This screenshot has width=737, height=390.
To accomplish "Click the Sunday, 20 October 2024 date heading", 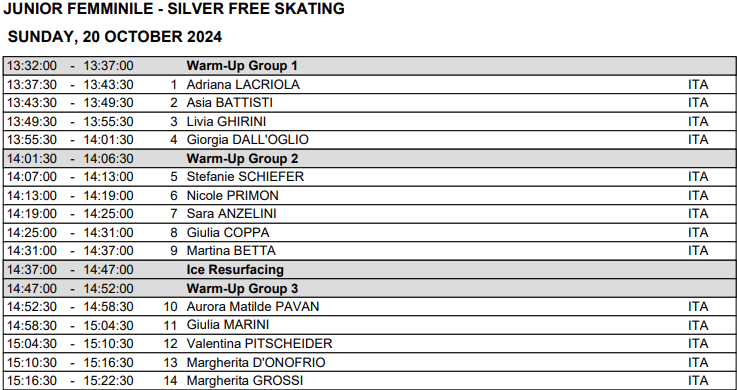I will click(115, 37).
